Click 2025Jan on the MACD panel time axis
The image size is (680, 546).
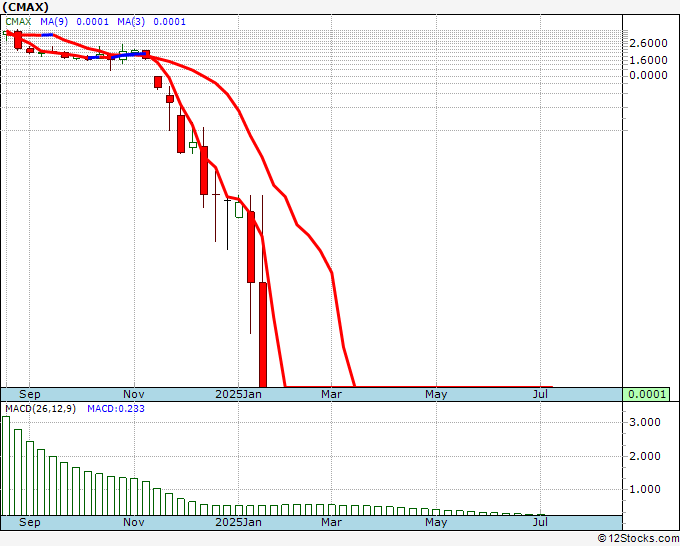tap(239, 522)
